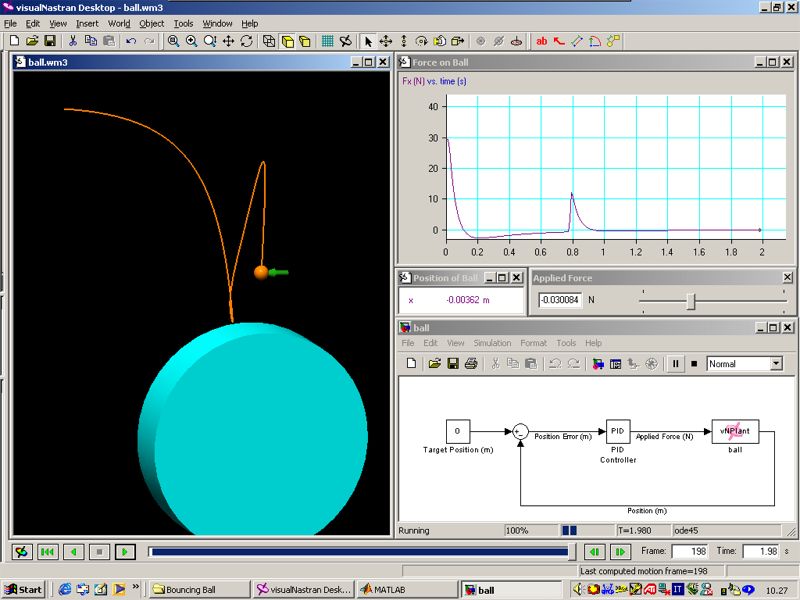Image resolution: width=800 pixels, height=600 pixels.
Task: Select the angle dimension tool
Action: coord(595,41)
